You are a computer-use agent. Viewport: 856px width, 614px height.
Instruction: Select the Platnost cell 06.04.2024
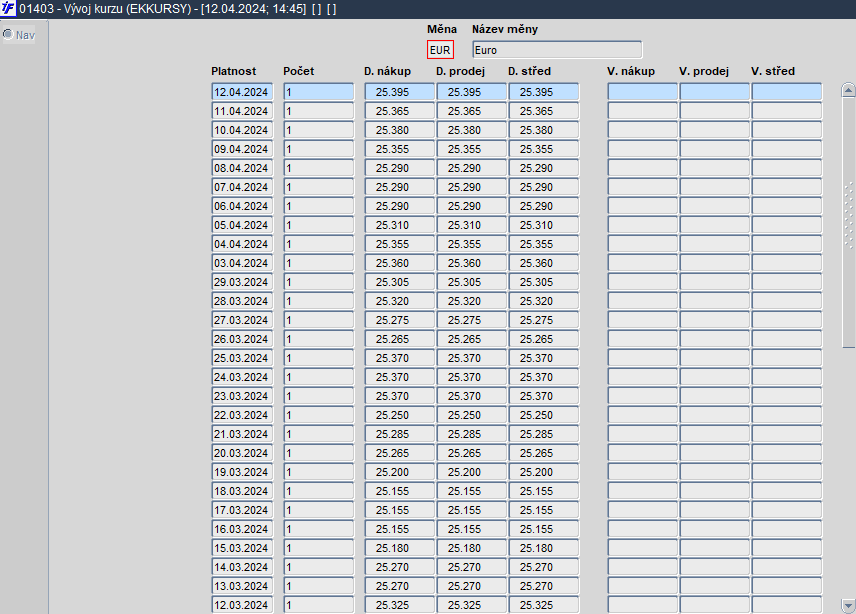242,206
